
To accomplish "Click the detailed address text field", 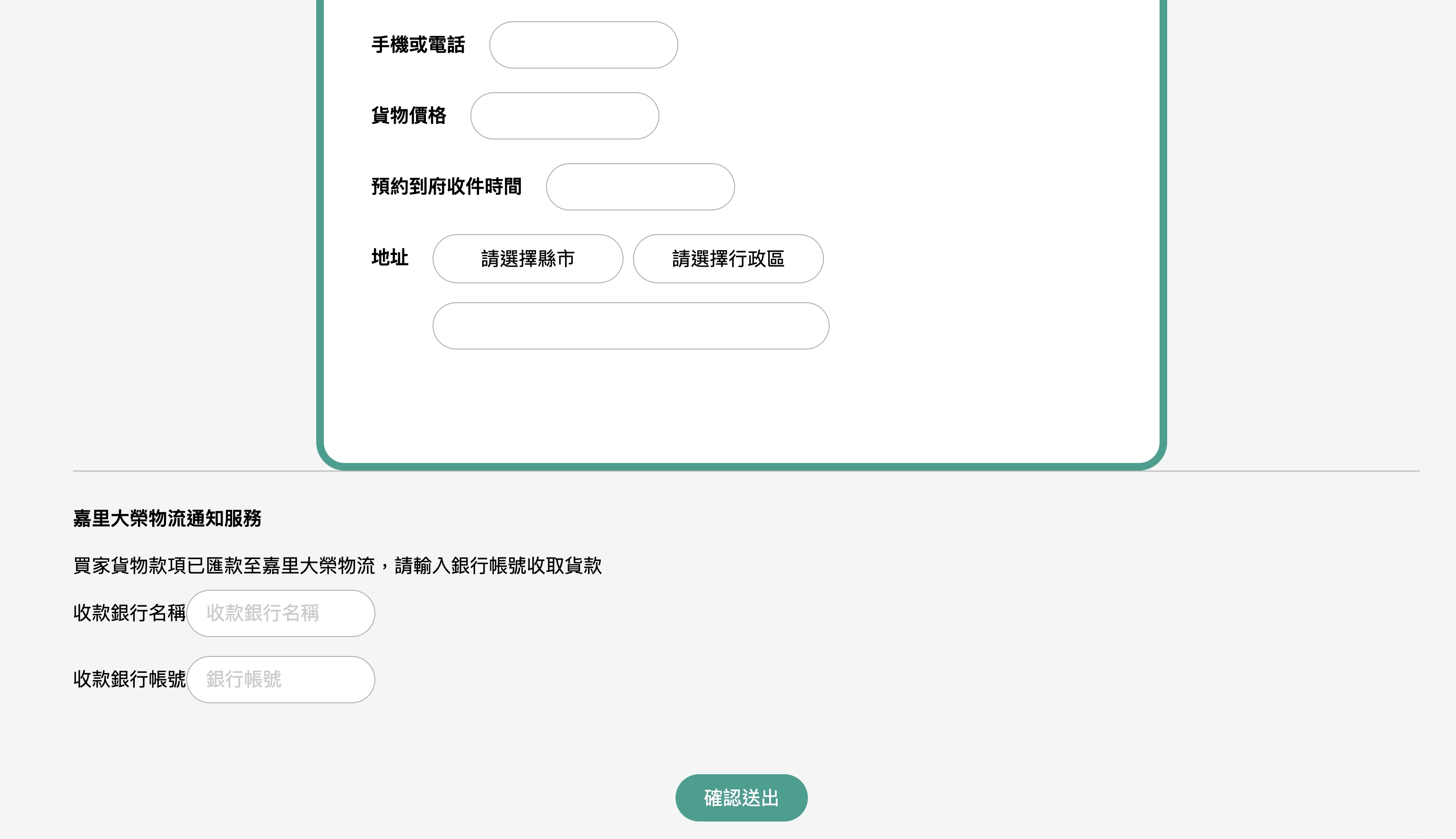I will (x=631, y=325).
